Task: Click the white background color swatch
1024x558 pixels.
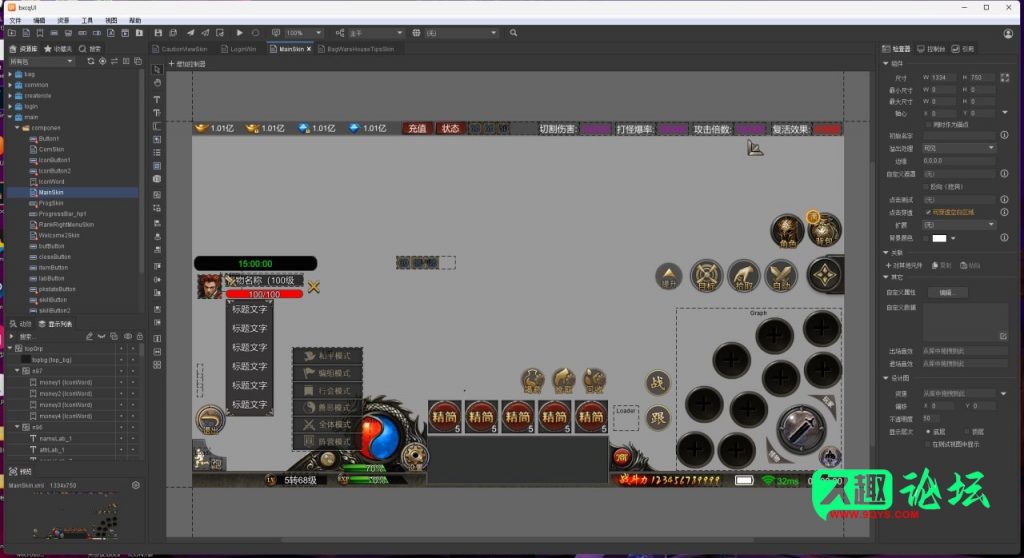Action: [x=939, y=238]
